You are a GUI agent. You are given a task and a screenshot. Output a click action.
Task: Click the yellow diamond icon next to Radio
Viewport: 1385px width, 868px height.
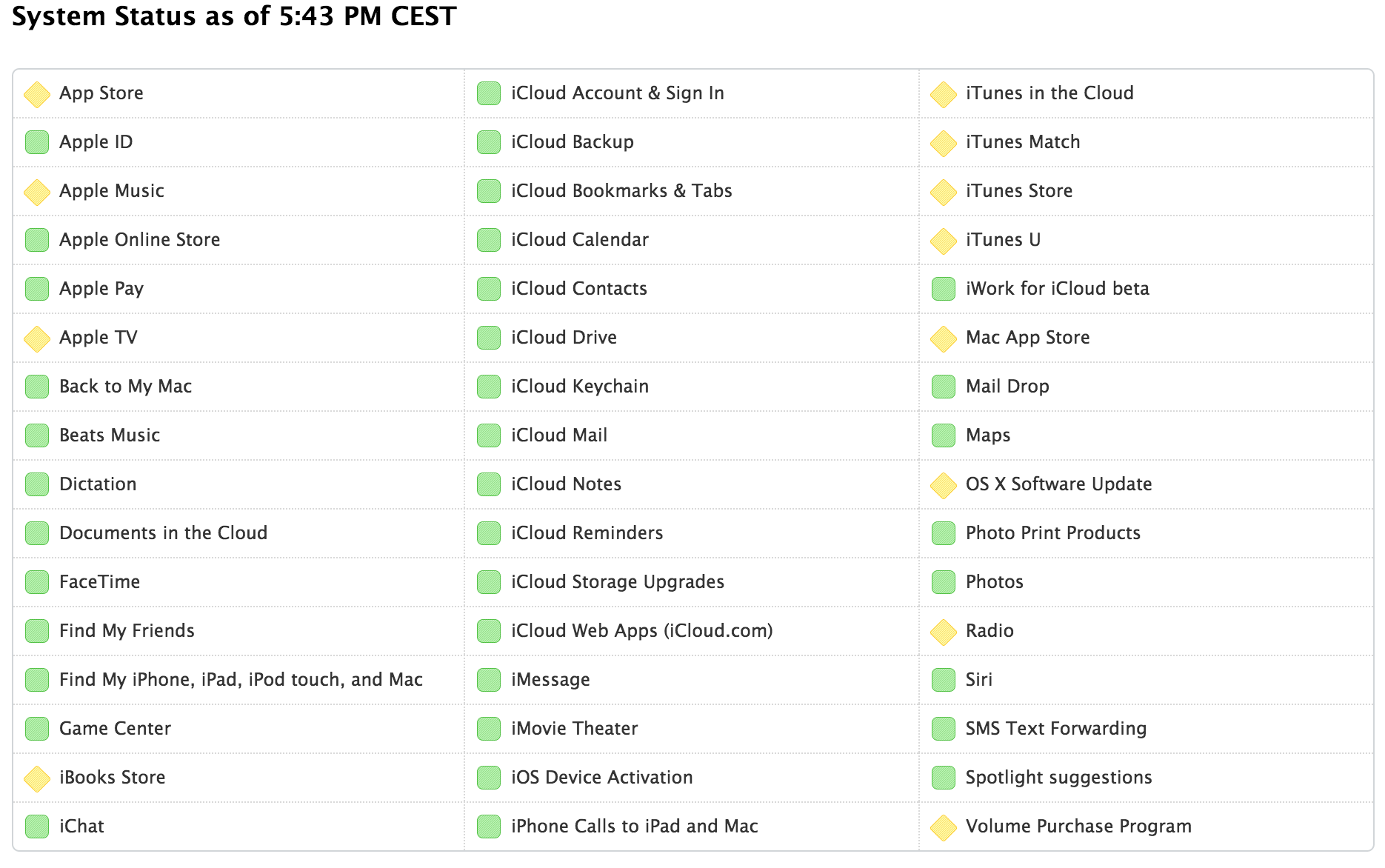(943, 632)
